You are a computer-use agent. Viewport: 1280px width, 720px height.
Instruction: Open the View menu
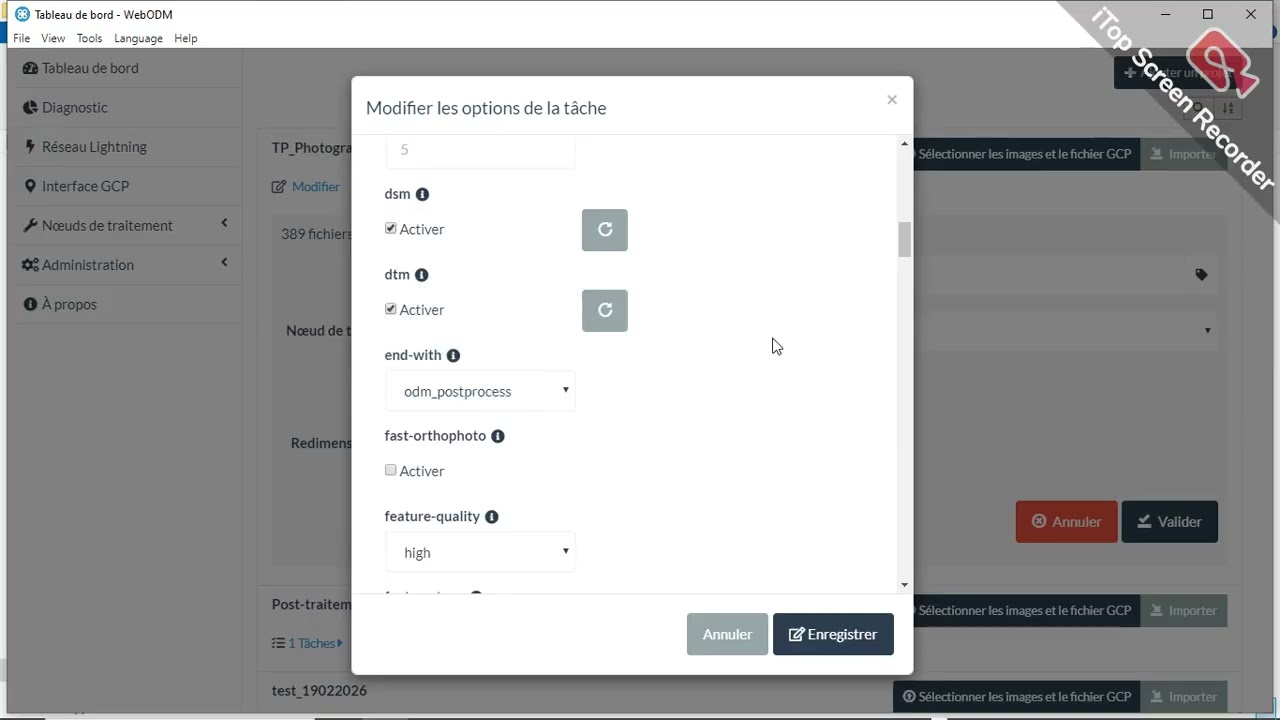(x=53, y=38)
